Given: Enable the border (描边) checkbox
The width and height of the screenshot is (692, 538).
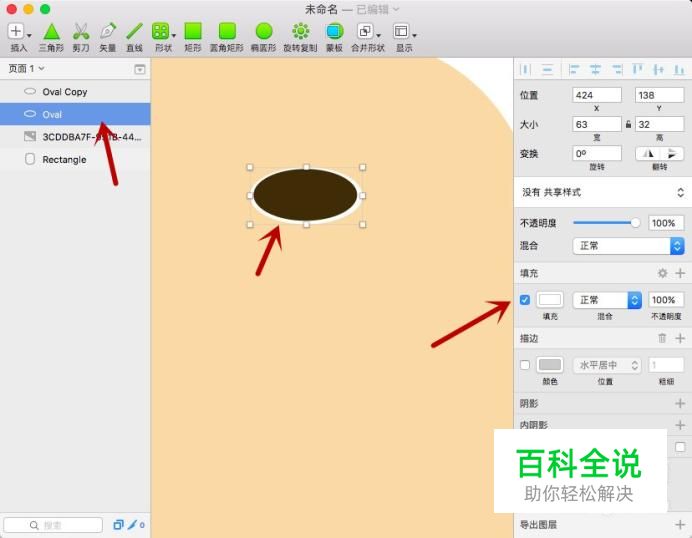Looking at the screenshot, I should [x=525, y=365].
